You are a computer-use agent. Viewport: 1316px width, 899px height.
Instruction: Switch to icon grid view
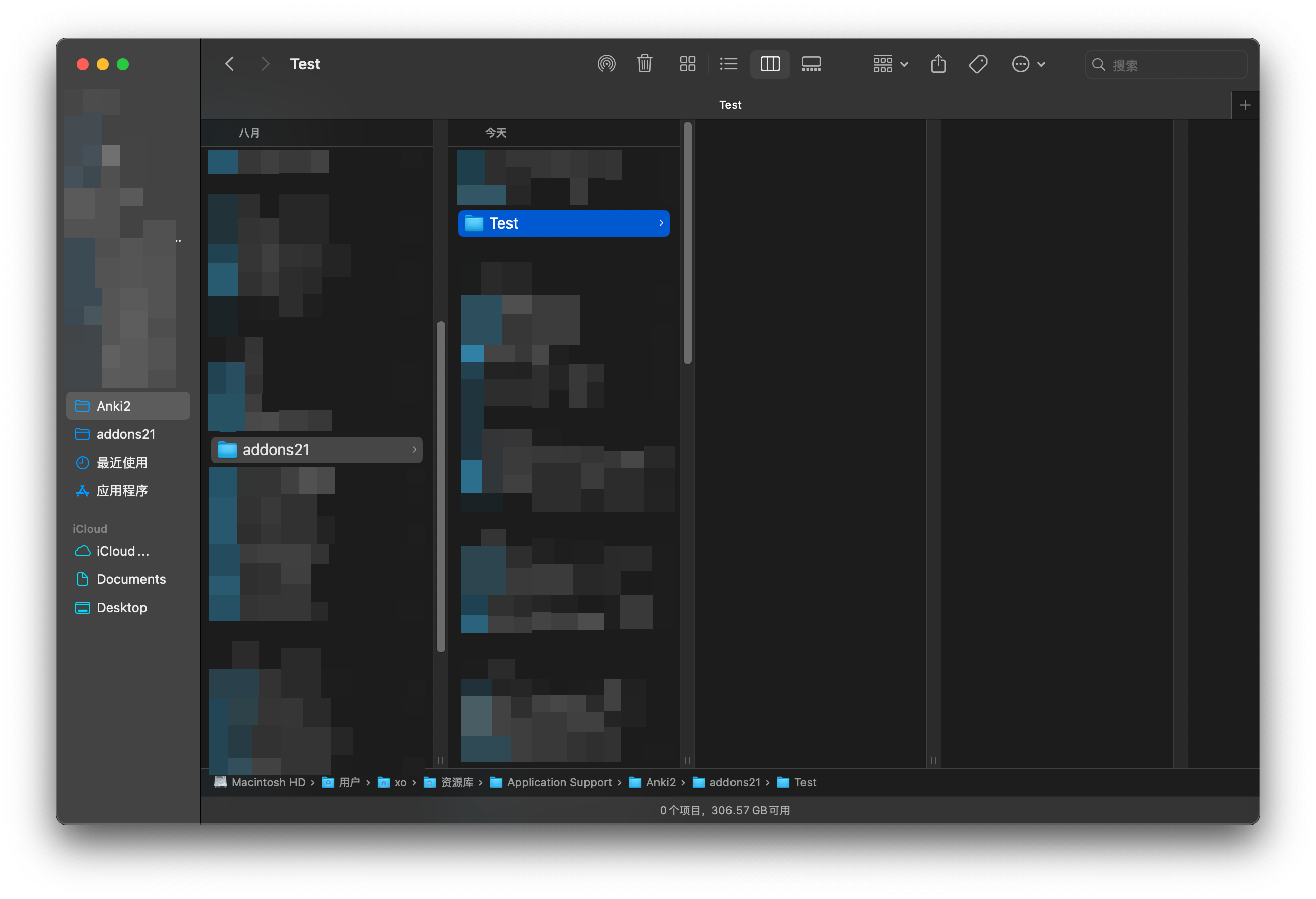tap(687, 64)
